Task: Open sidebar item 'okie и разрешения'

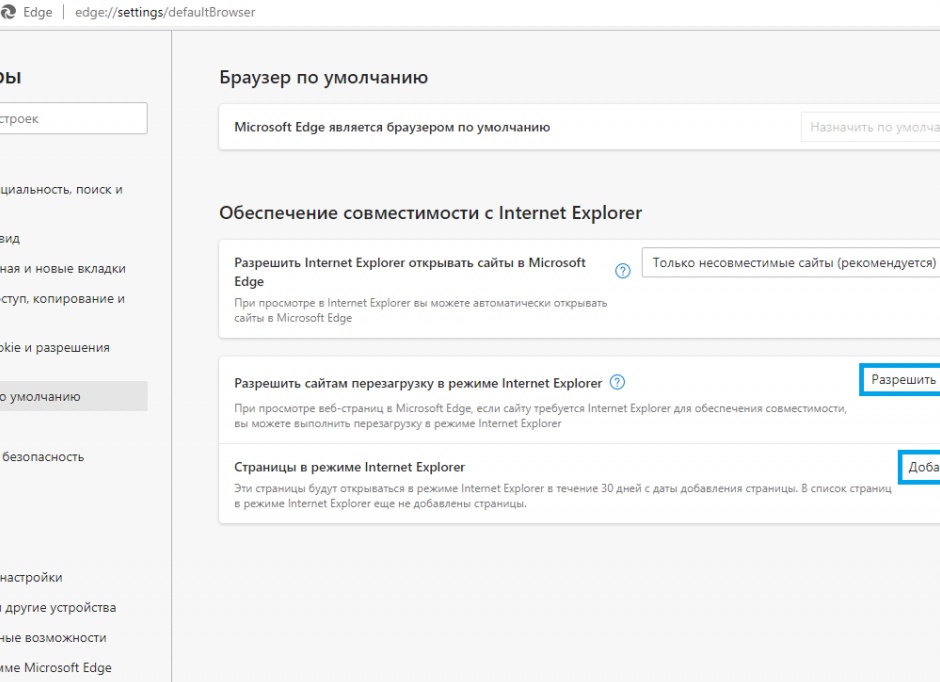Action: point(55,348)
